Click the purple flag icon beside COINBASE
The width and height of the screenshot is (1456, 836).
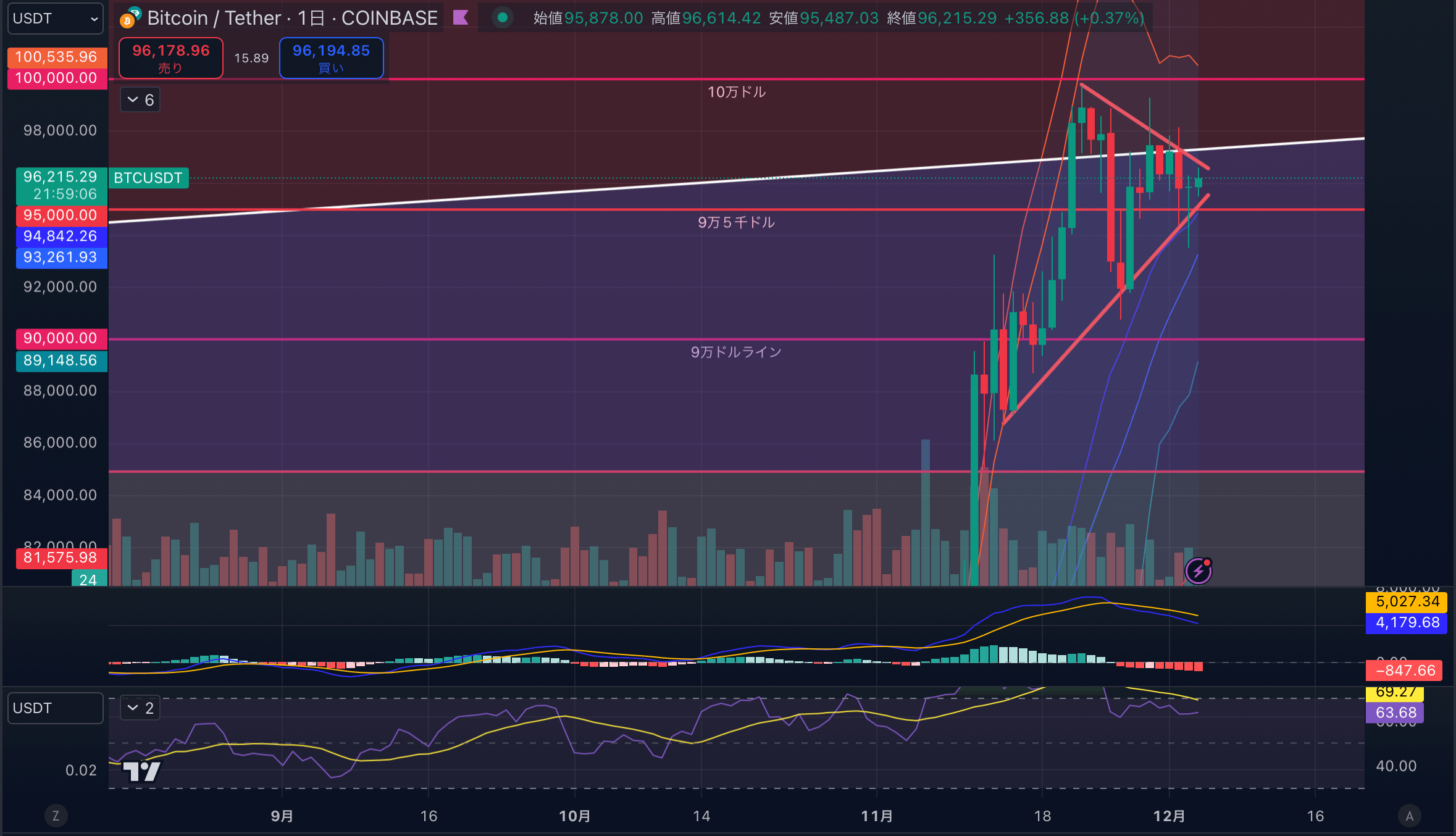[461, 17]
